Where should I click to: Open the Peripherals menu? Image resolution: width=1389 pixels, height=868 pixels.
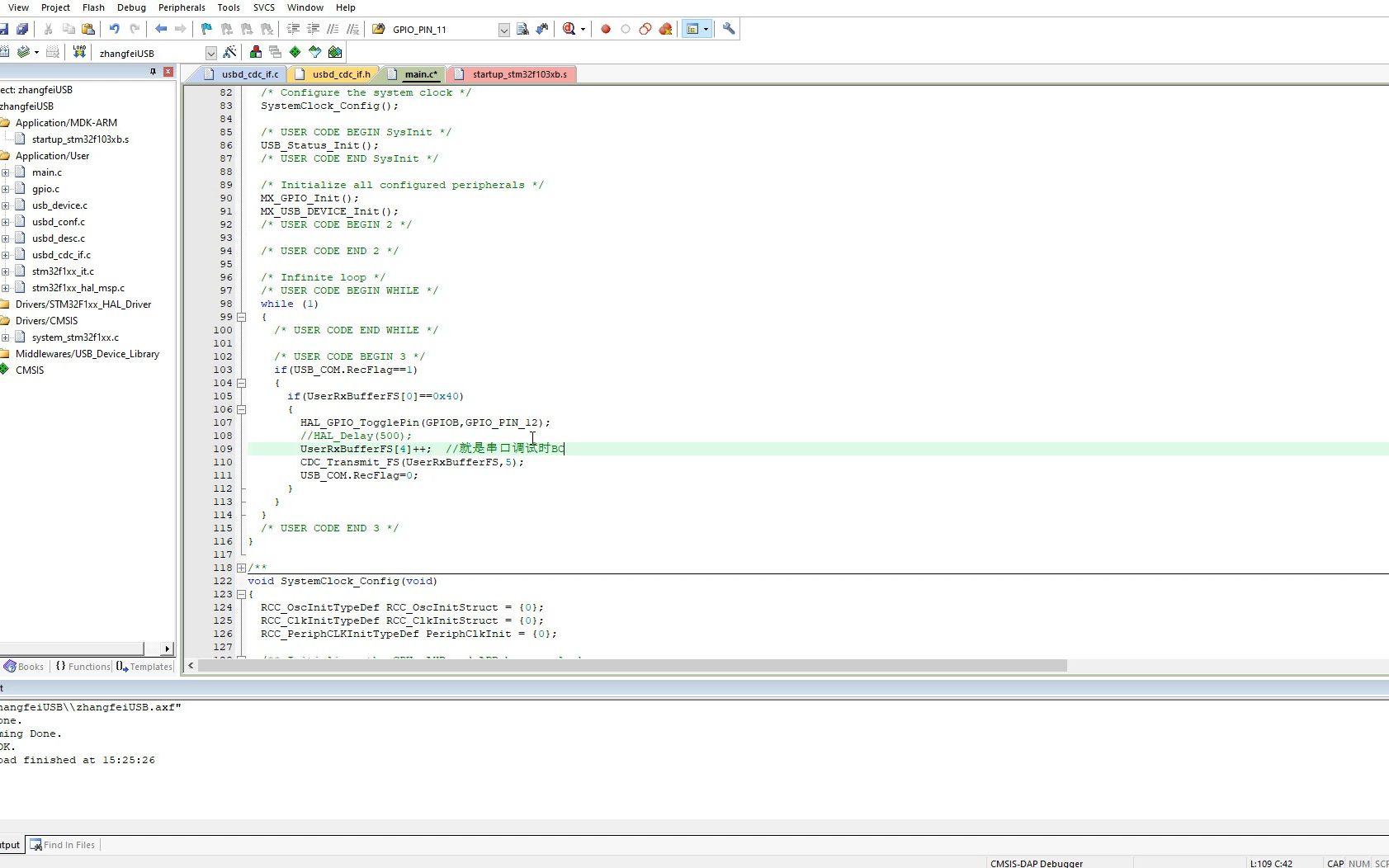(182, 7)
